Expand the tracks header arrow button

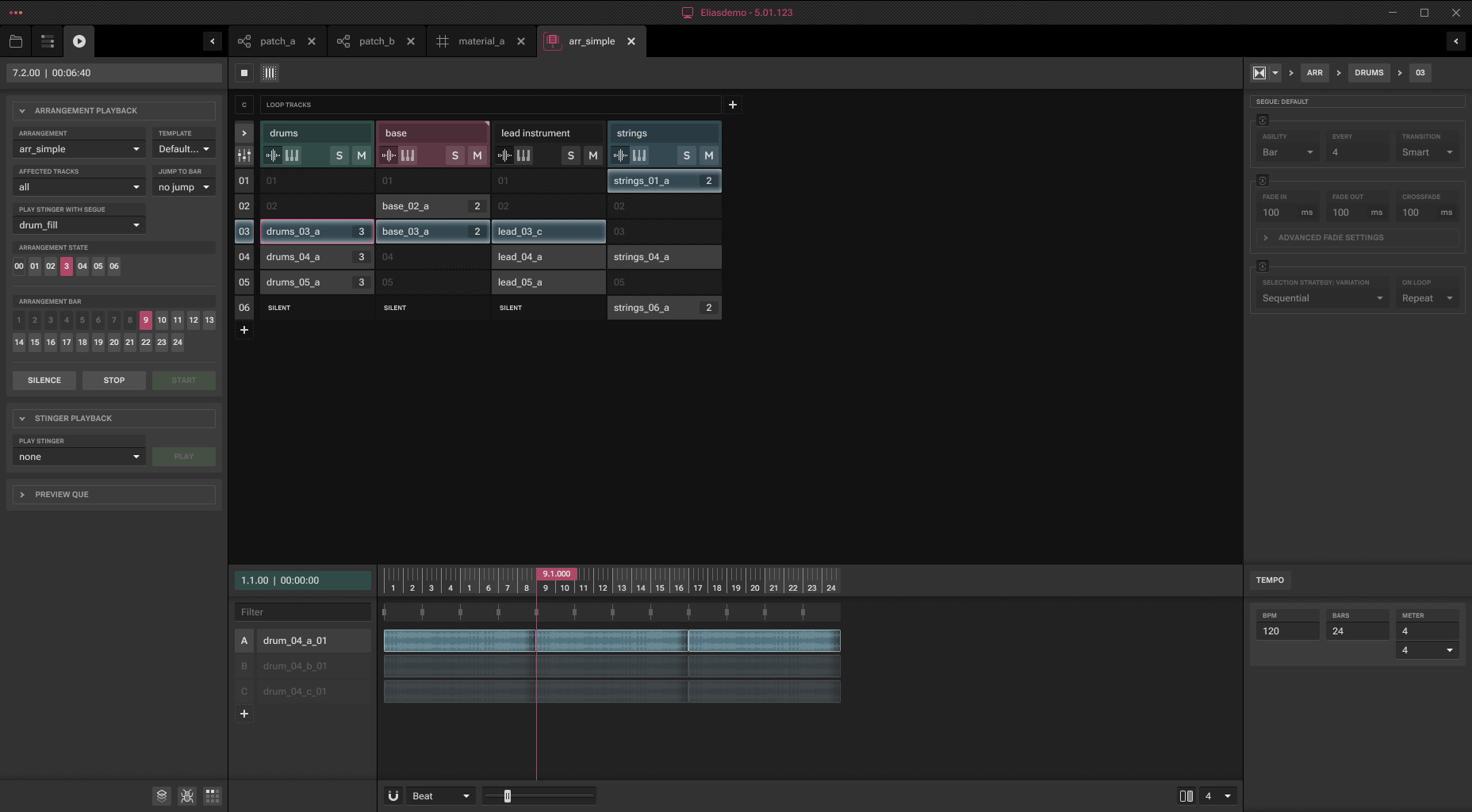coord(244,133)
